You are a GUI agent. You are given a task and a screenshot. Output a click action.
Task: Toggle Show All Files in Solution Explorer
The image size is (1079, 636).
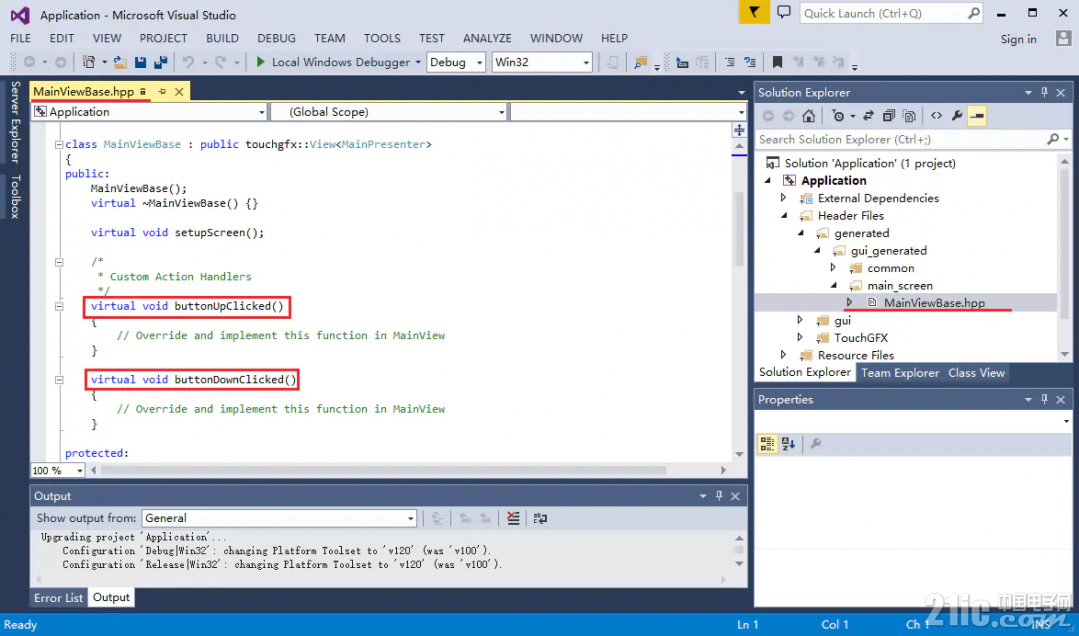click(x=909, y=116)
